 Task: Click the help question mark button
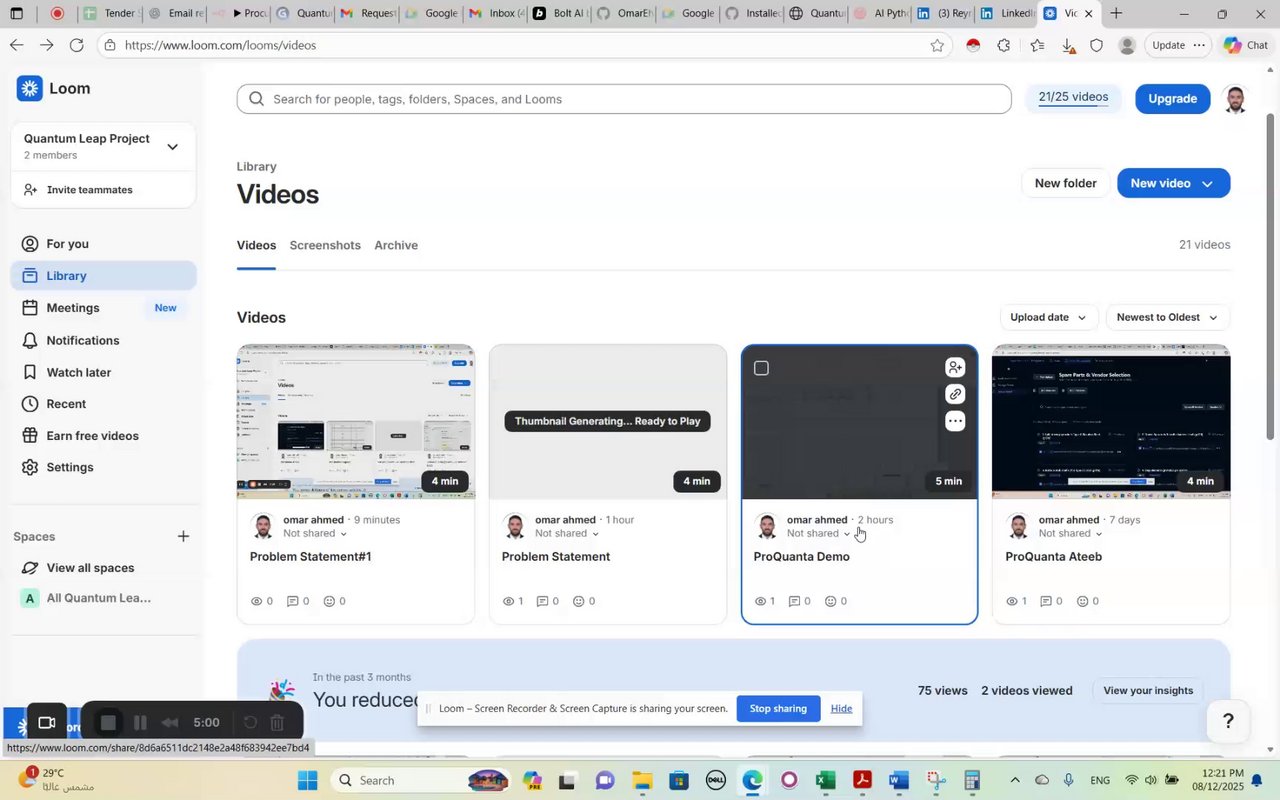1228,721
